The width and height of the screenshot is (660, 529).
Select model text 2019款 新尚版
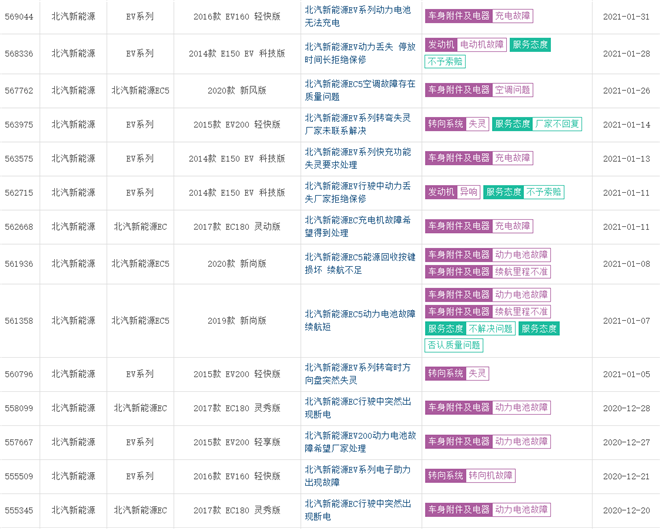click(x=237, y=320)
